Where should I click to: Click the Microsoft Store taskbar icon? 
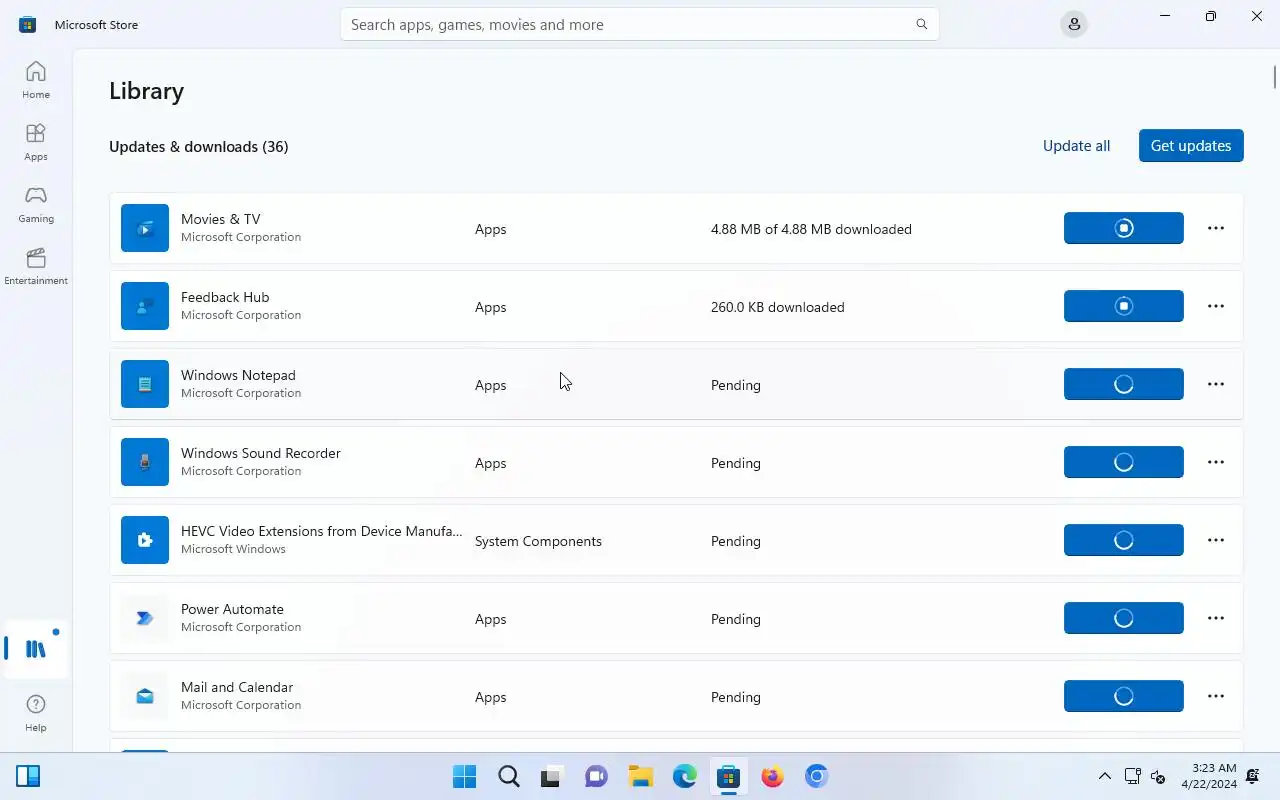729,776
